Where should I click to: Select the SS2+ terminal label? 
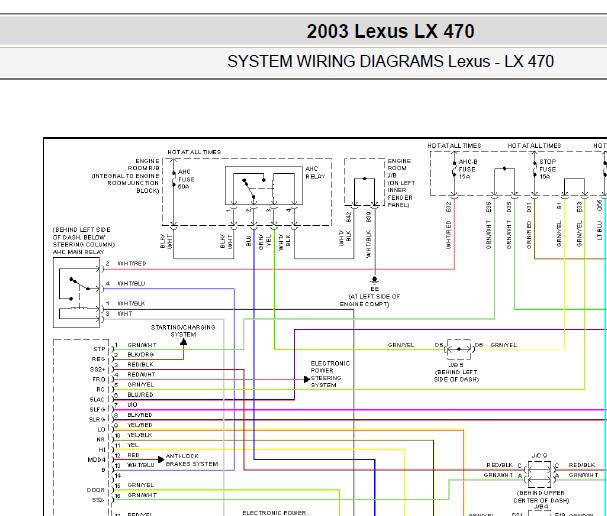(98, 369)
